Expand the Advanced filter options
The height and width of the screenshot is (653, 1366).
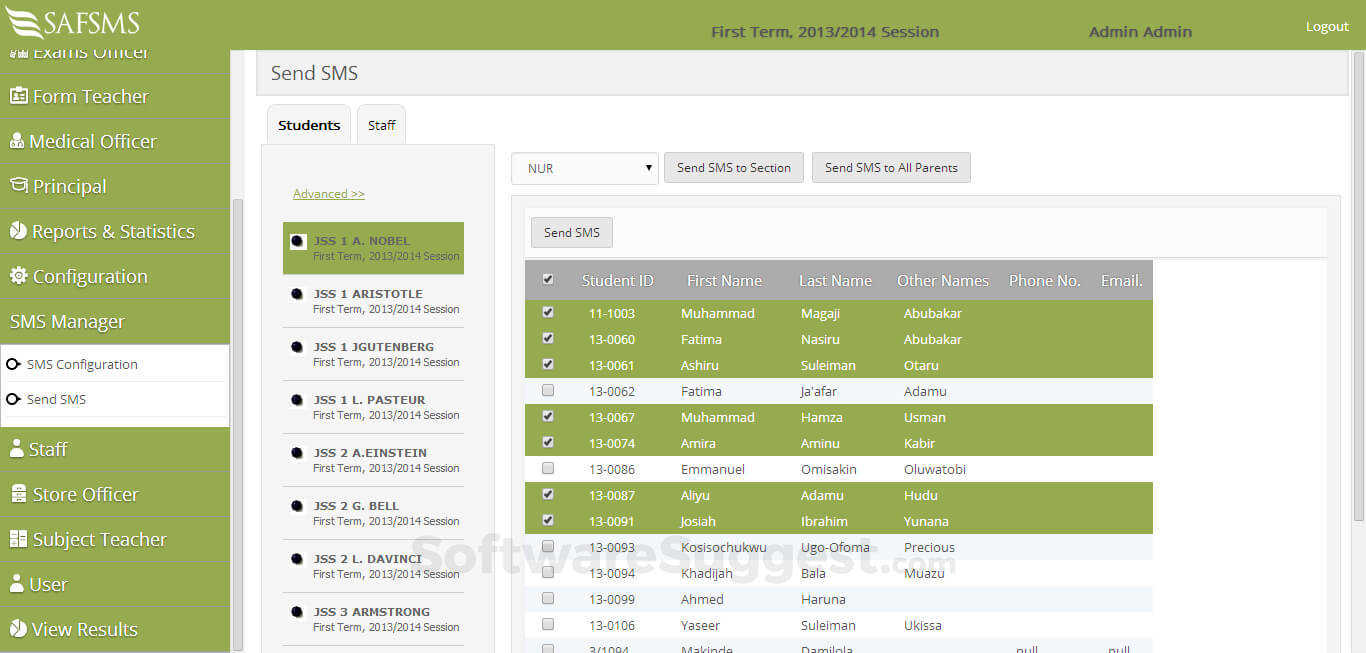328,193
